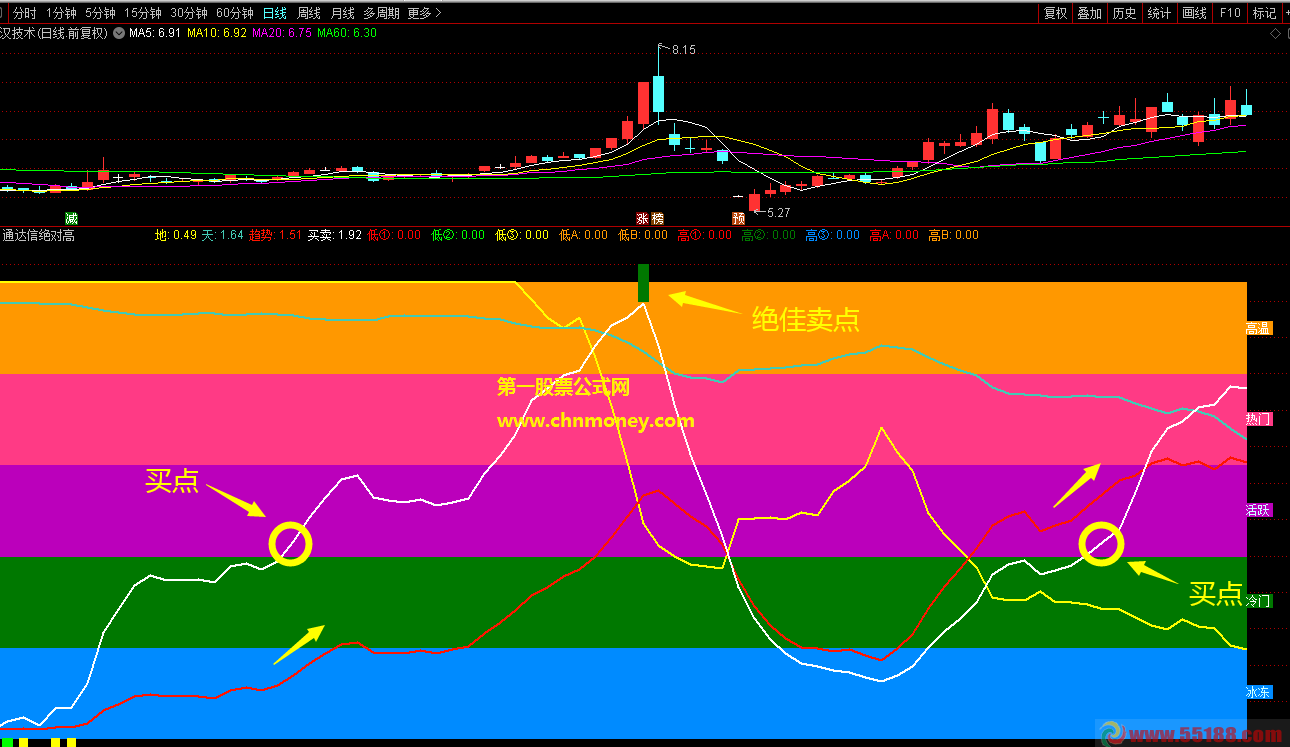Click the 活跃 zone label
Viewport: 1290px width, 747px height.
1258,510
